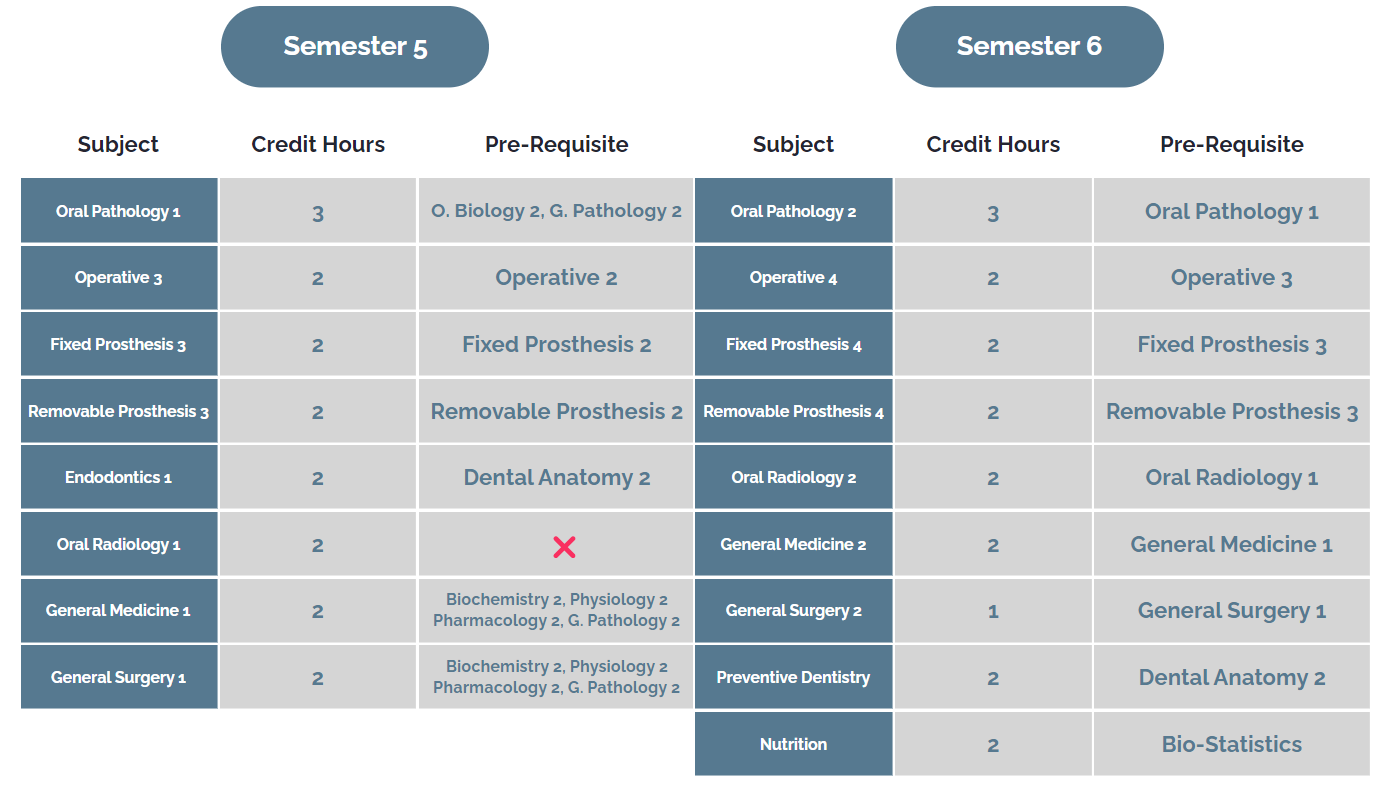1393x785 pixels.
Task: Select the Operative 4 subject cell
Action: (x=793, y=278)
